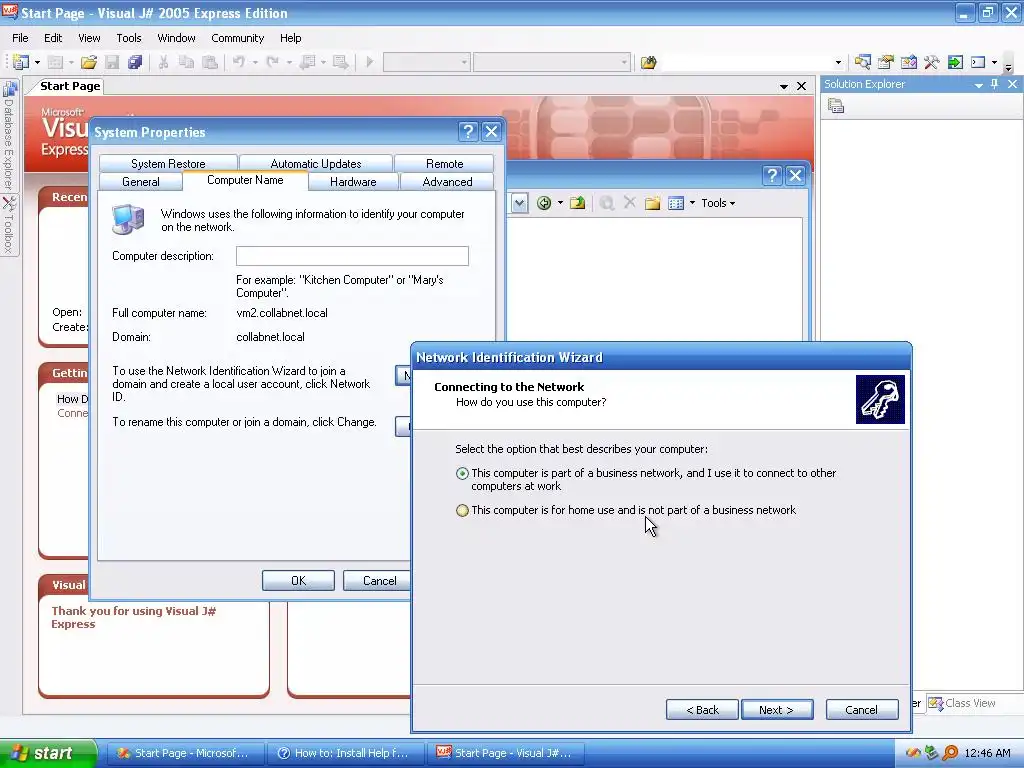
Task: Click the Windows Start button
Action: pyautogui.click(x=48, y=753)
